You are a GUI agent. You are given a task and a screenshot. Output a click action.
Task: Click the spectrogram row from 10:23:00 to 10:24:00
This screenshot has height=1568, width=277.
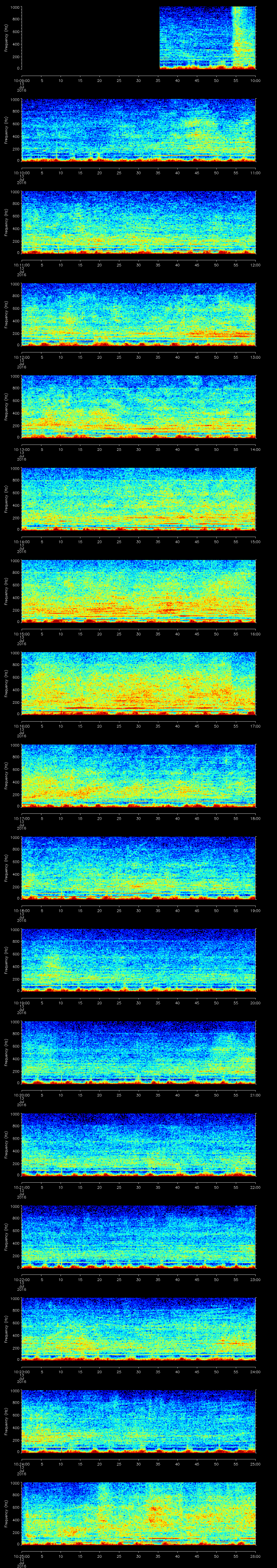pos(138,1329)
